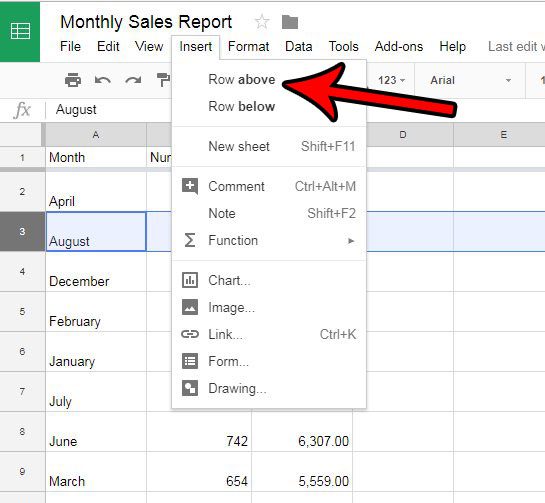Open the Arial font dropdown
Screen dimensions: 545x503
coord(470,81)
